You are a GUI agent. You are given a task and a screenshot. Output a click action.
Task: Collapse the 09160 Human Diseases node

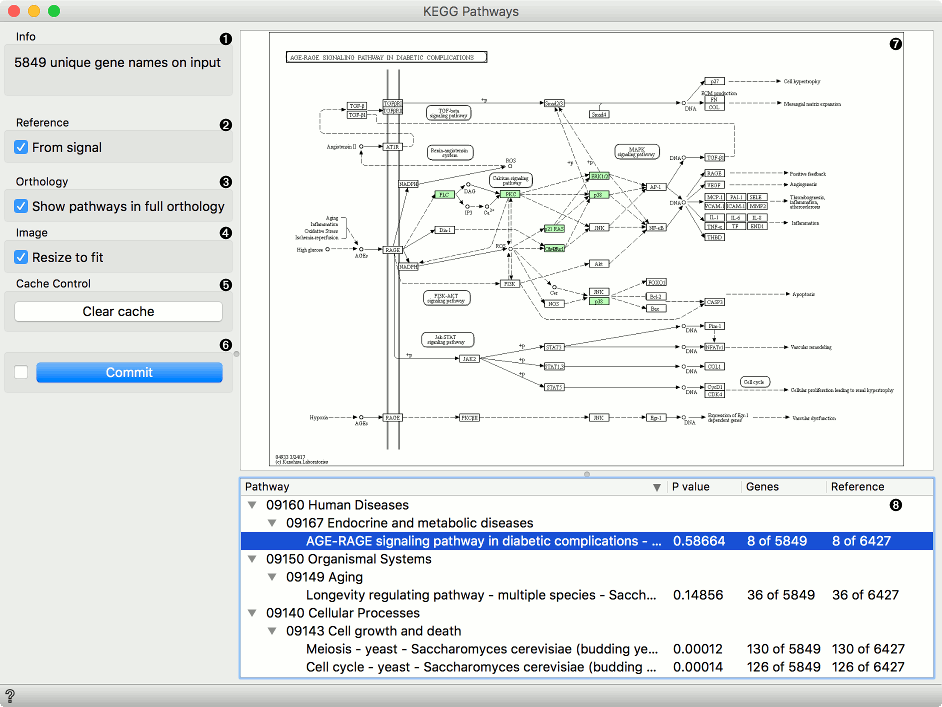(x=252, y=505)
